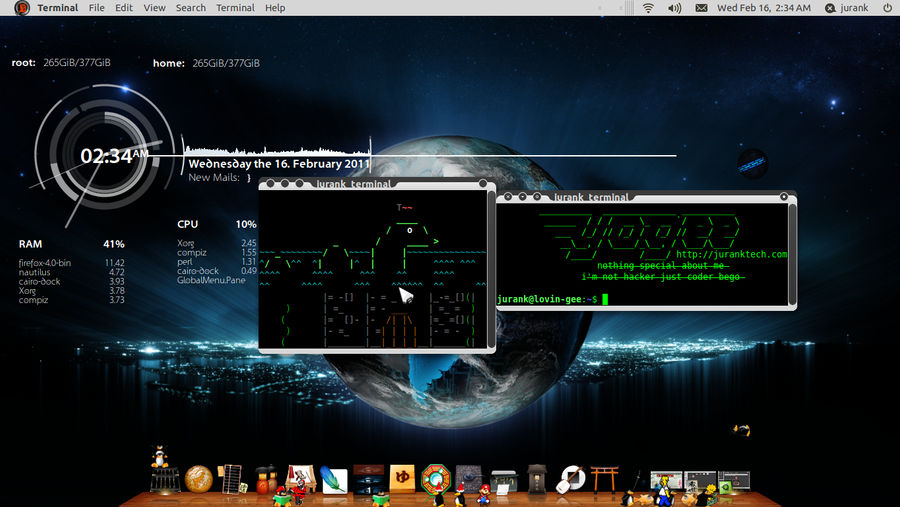Click "GlobalMenu.Pane" in the CPU list
Screen dimensions: 900x507
(x=211, y=280)
